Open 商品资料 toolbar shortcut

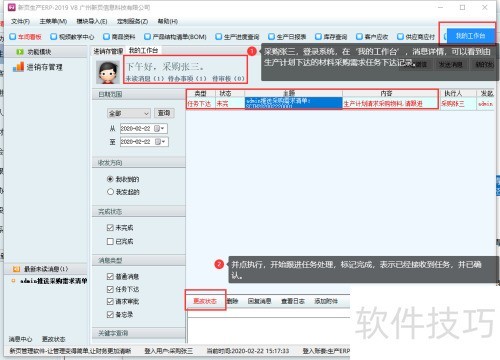click(119, 37)
